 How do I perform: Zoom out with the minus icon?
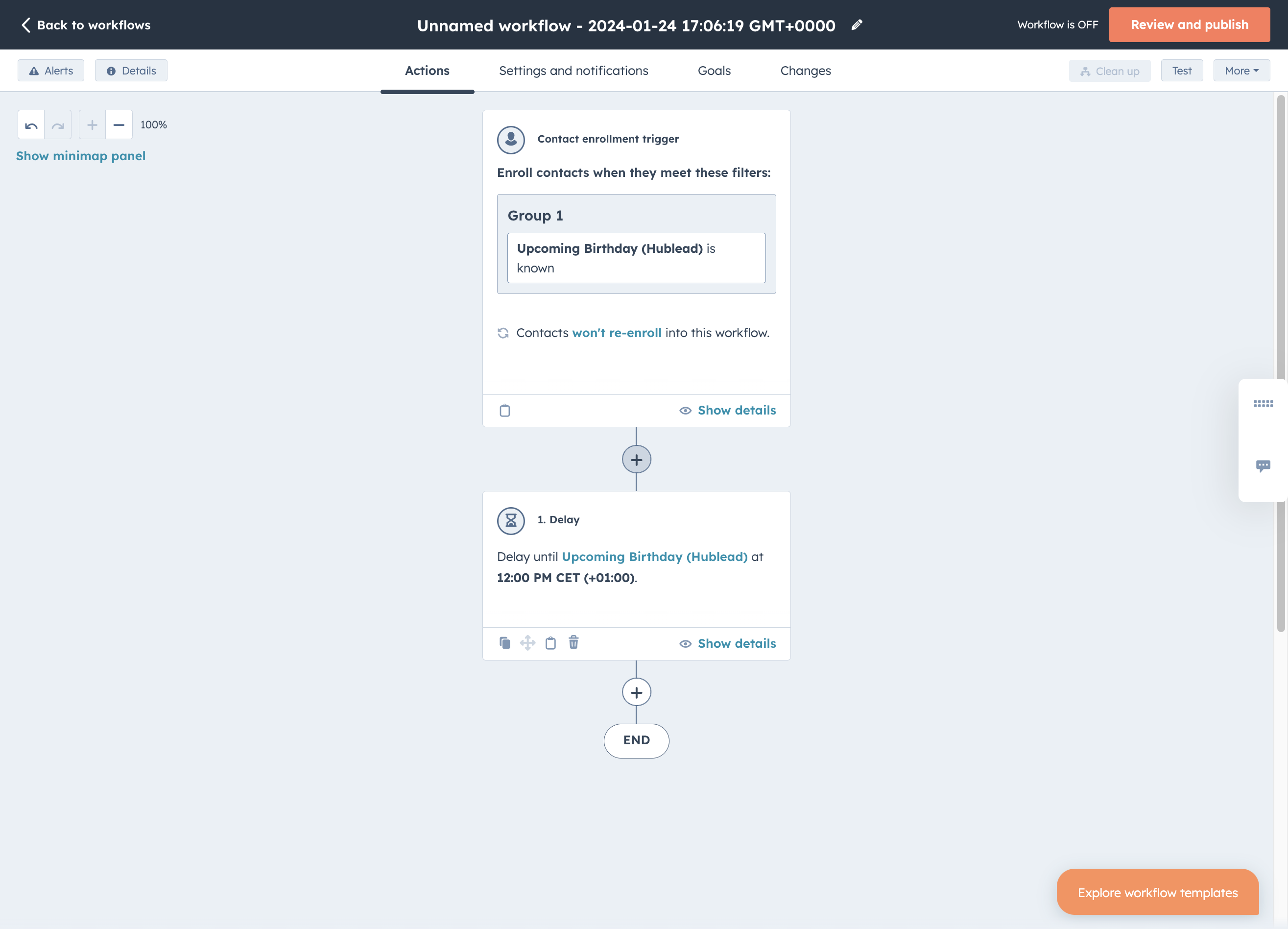[x=119, y=125]
